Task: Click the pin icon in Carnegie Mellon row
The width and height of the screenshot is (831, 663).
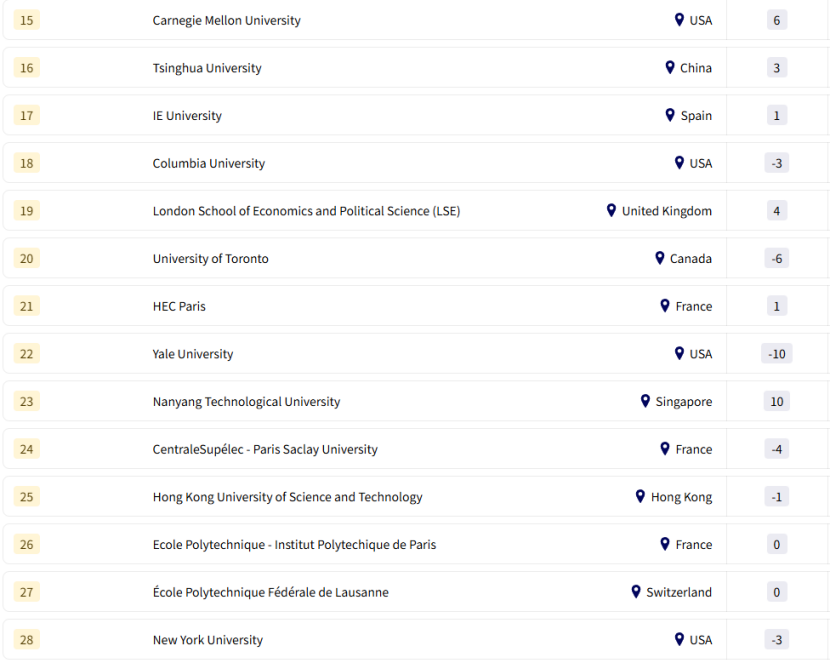Action: [x=679, y=20]
